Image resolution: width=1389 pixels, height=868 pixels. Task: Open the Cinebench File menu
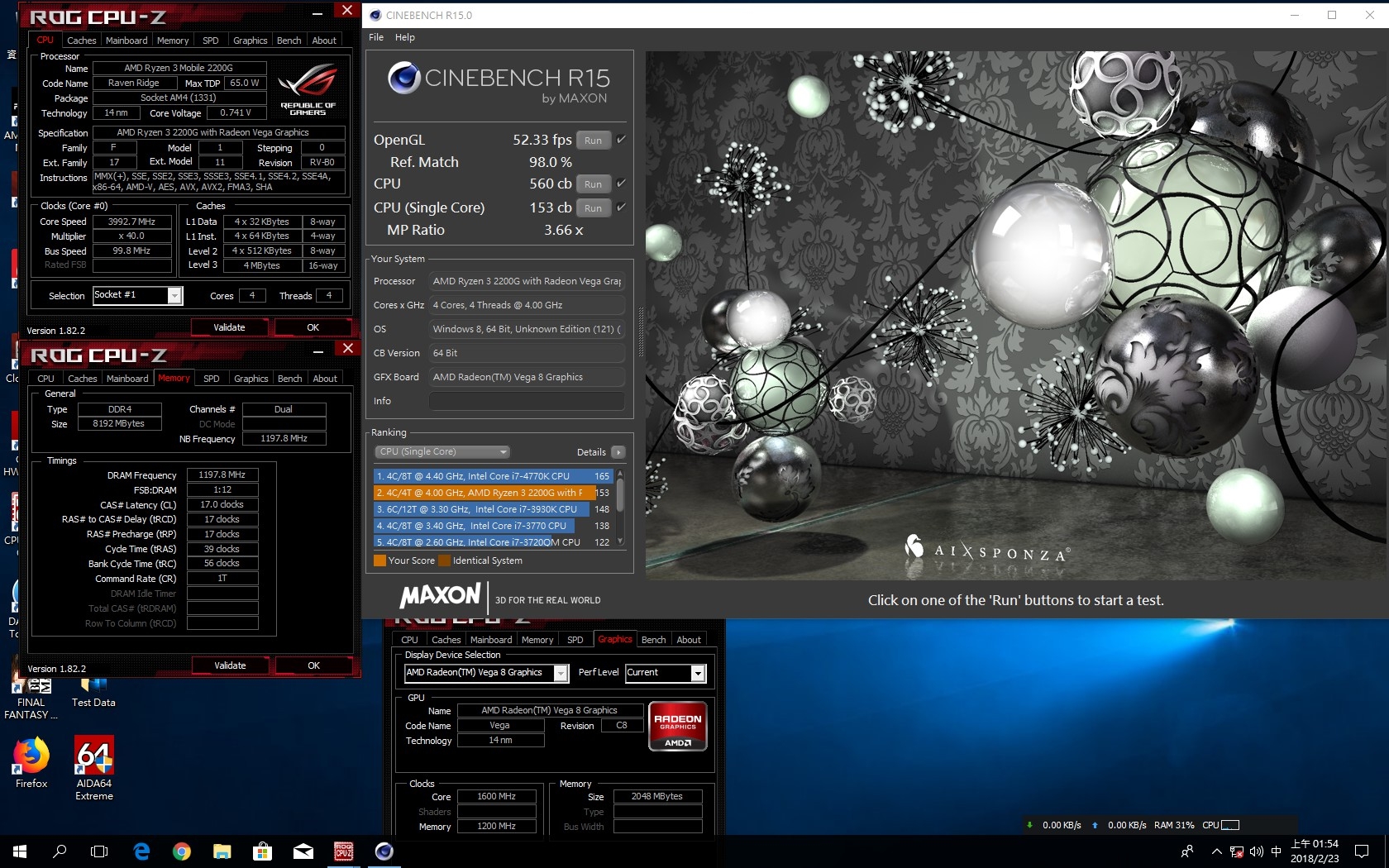tap(376, 37)
